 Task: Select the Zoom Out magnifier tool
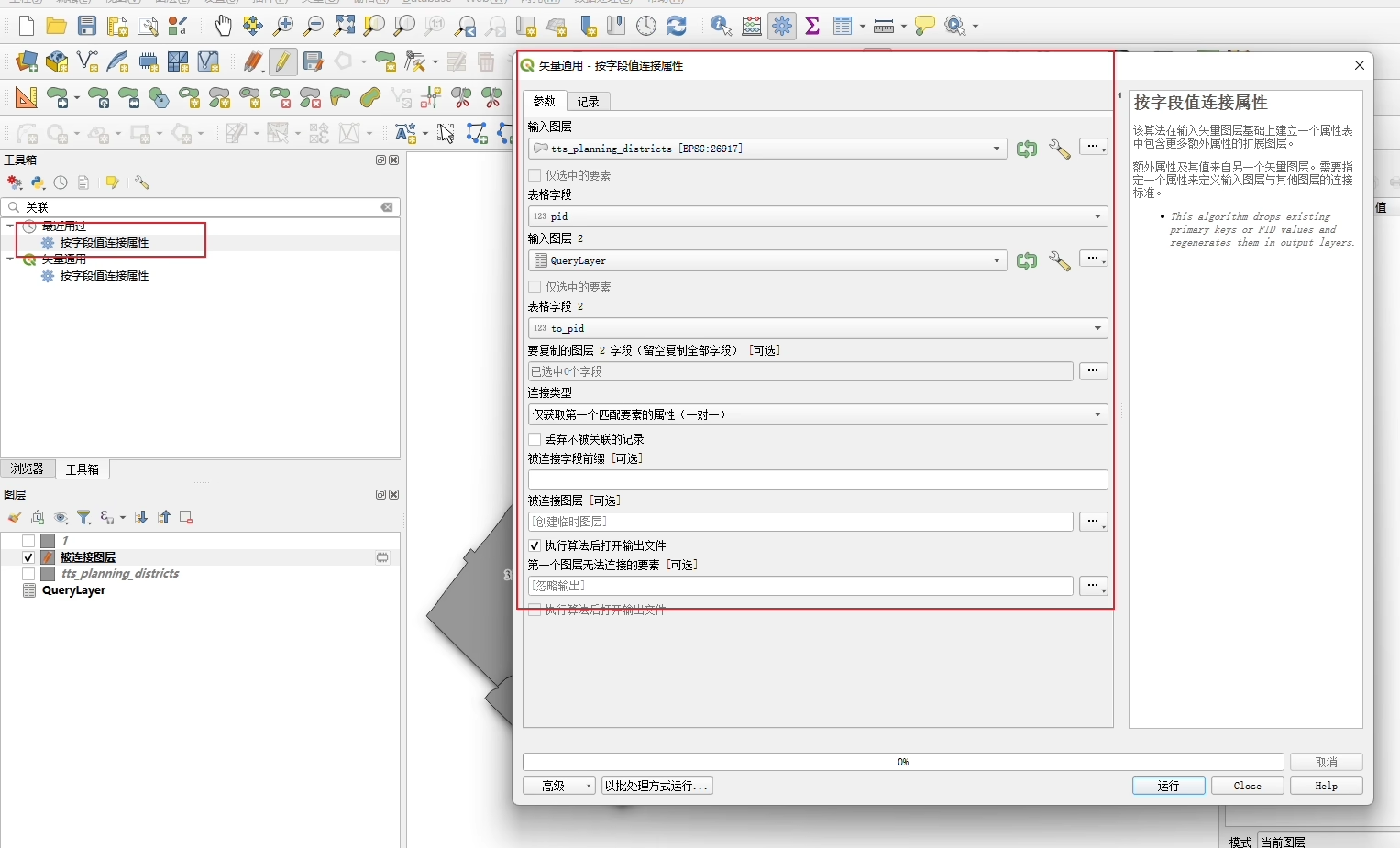pyautogui.click(x=314, y=27)
